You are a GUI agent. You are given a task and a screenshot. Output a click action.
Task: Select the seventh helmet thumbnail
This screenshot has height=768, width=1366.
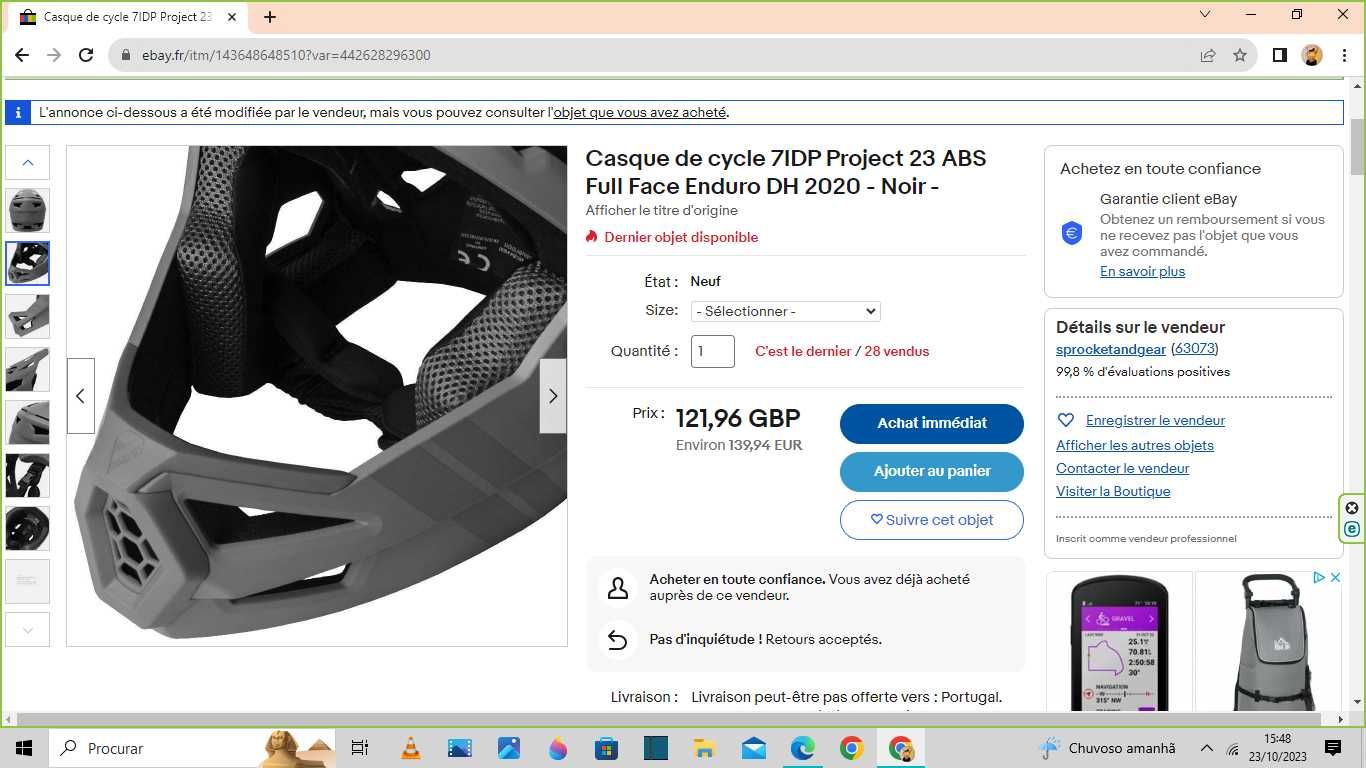(28, 528)
